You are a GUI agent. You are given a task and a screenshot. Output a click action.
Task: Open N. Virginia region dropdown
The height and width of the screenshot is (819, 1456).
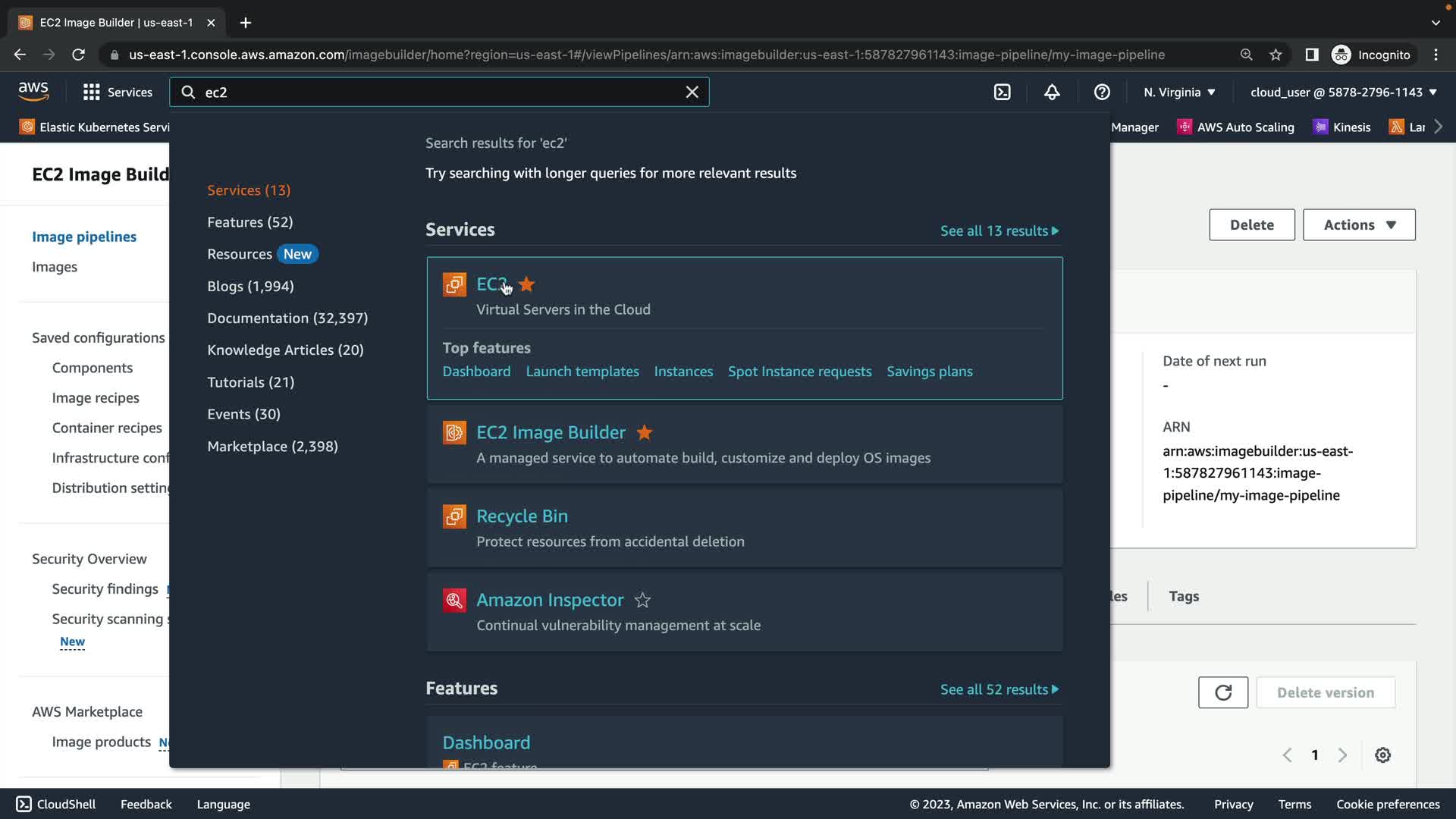coord(1179,93)
